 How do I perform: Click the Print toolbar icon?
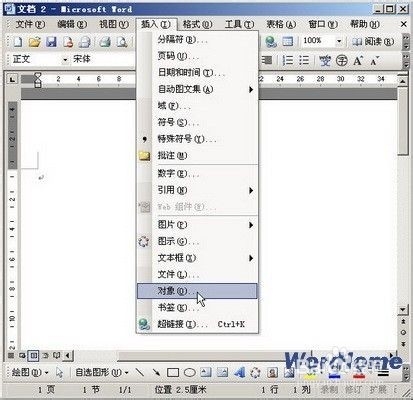click(x=105, y=42)
